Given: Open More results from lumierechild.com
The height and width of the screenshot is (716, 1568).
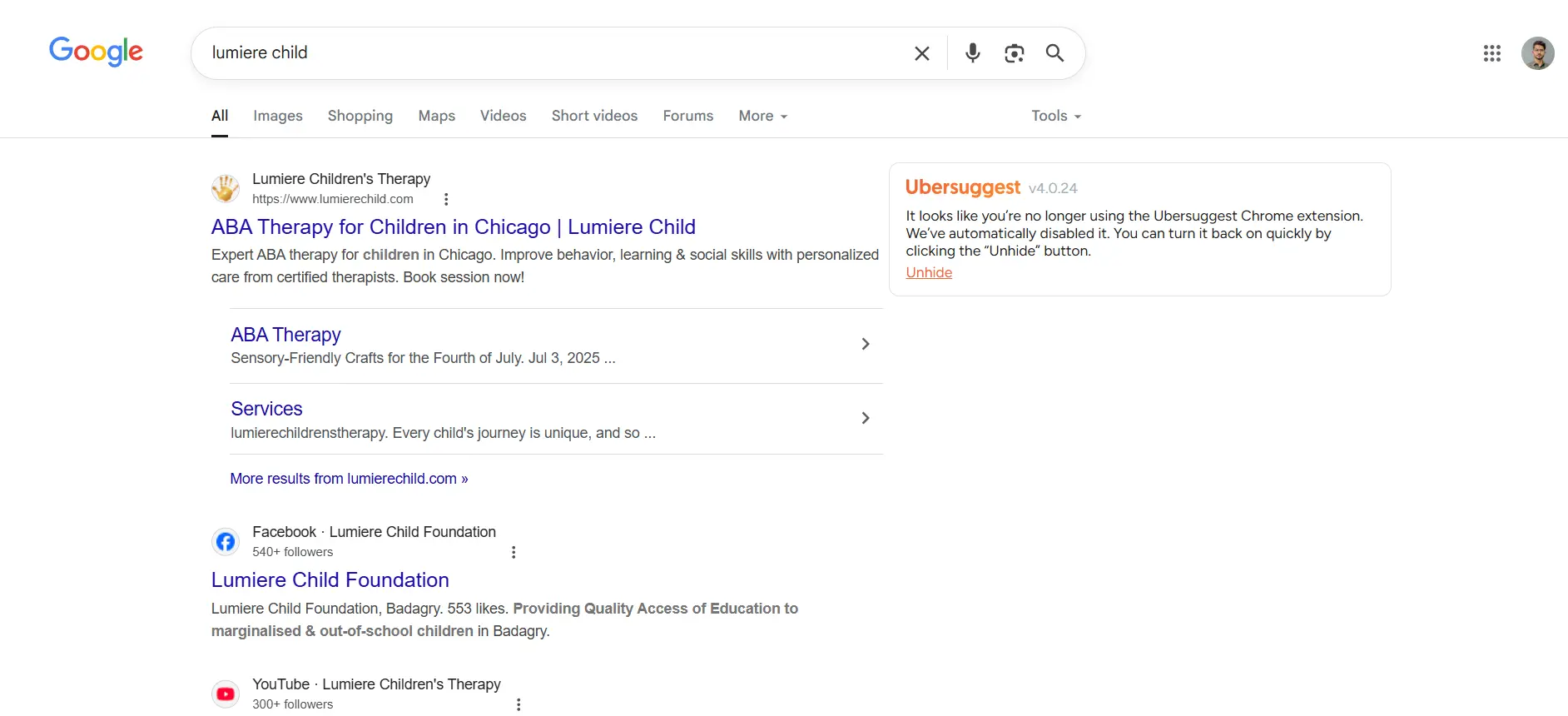Looking at the screenshot, I should point(349,479).
